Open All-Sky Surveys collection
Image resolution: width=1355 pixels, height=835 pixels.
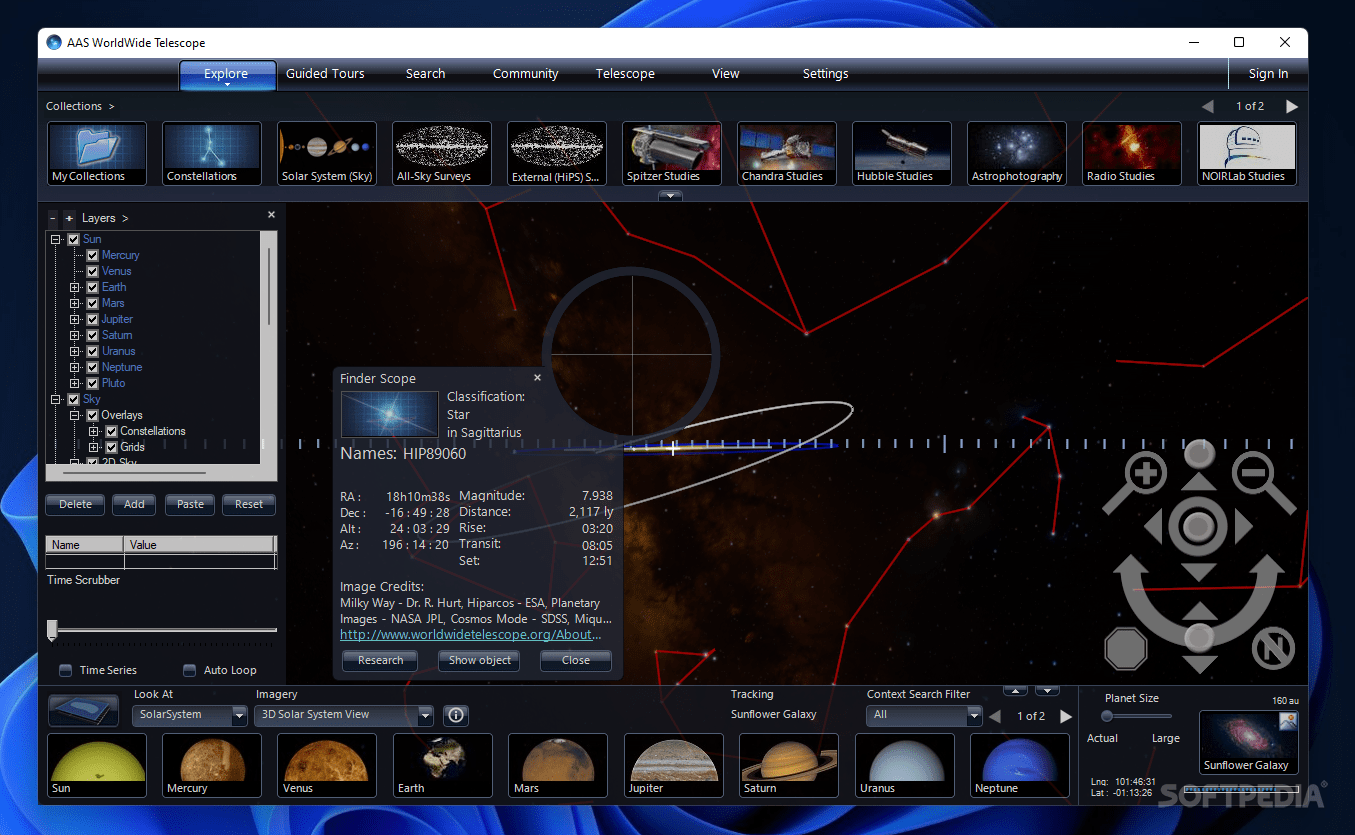point(442,154)
